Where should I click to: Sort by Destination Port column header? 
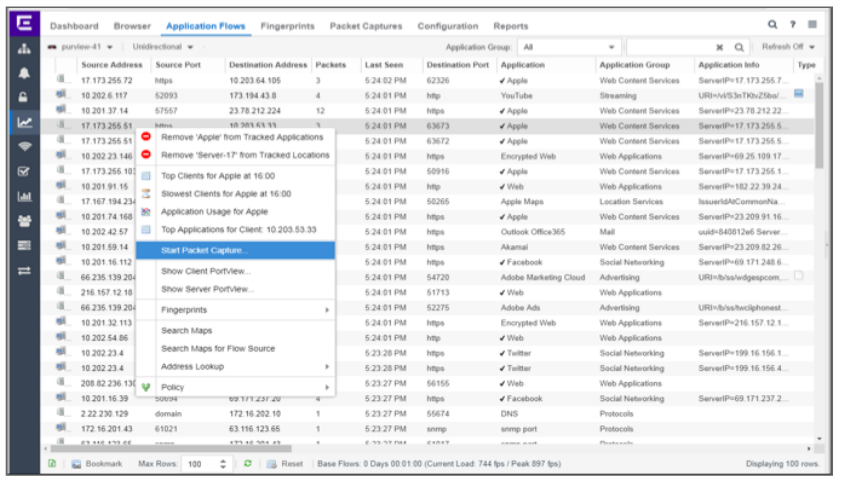pos(458,64)
